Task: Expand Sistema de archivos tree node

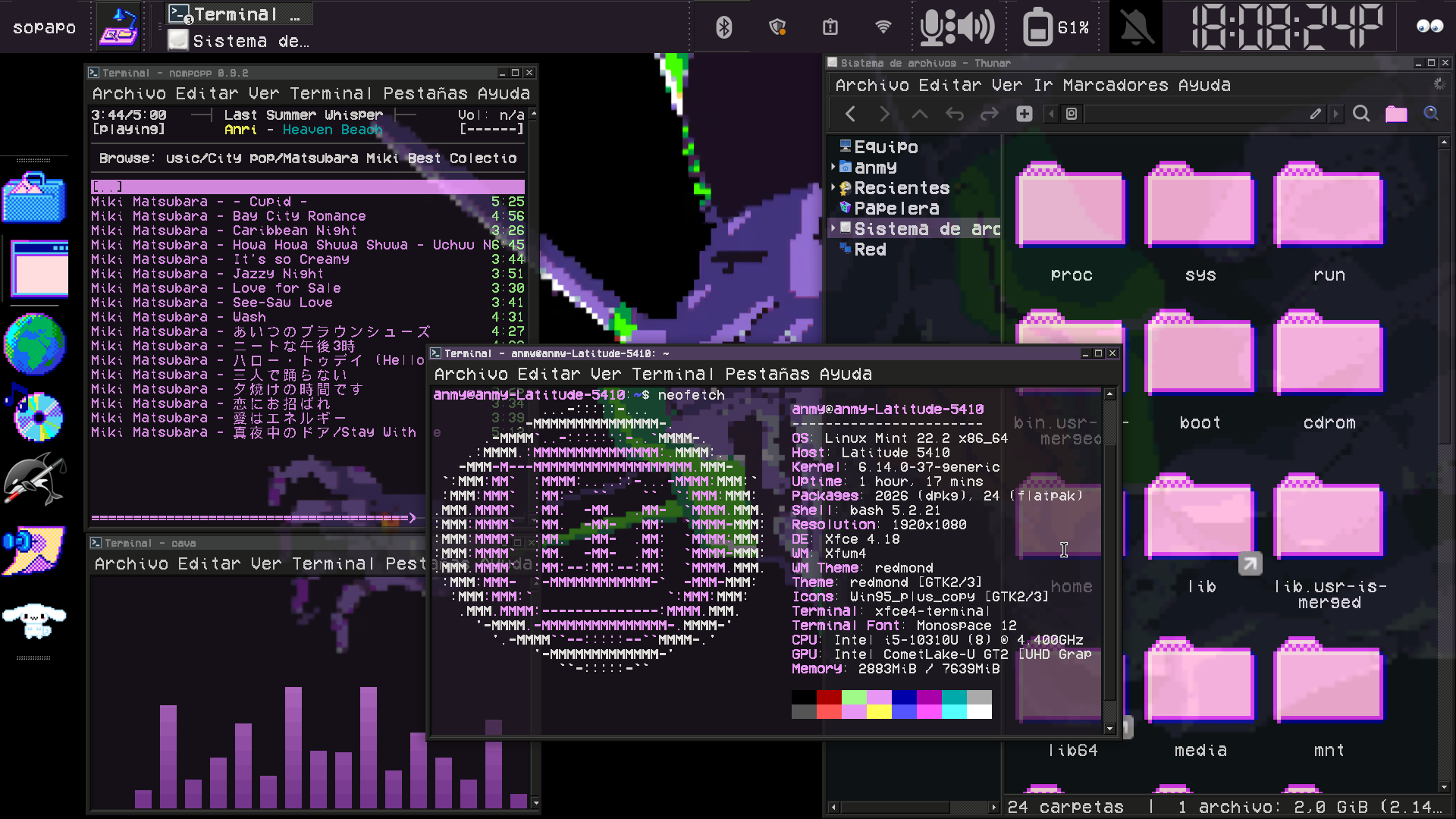Action: pos(833,228)
